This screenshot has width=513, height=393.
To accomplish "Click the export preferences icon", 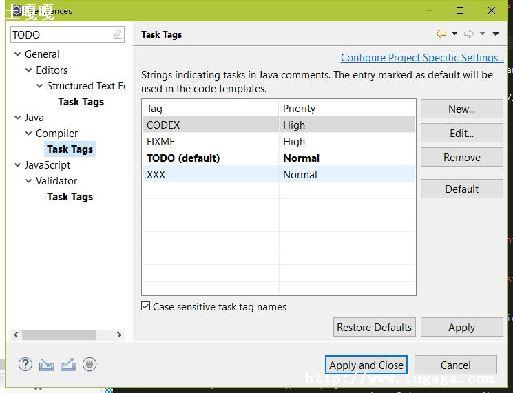I will [68, 364].
